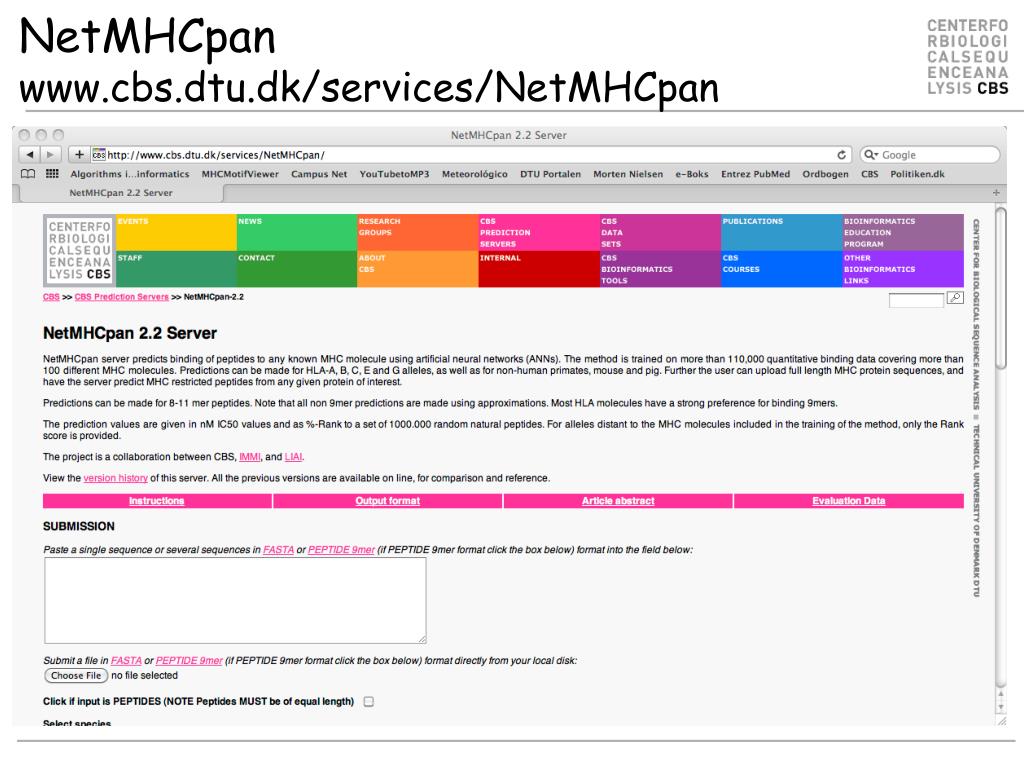Click the site search text box

click(x=916, y=300)
